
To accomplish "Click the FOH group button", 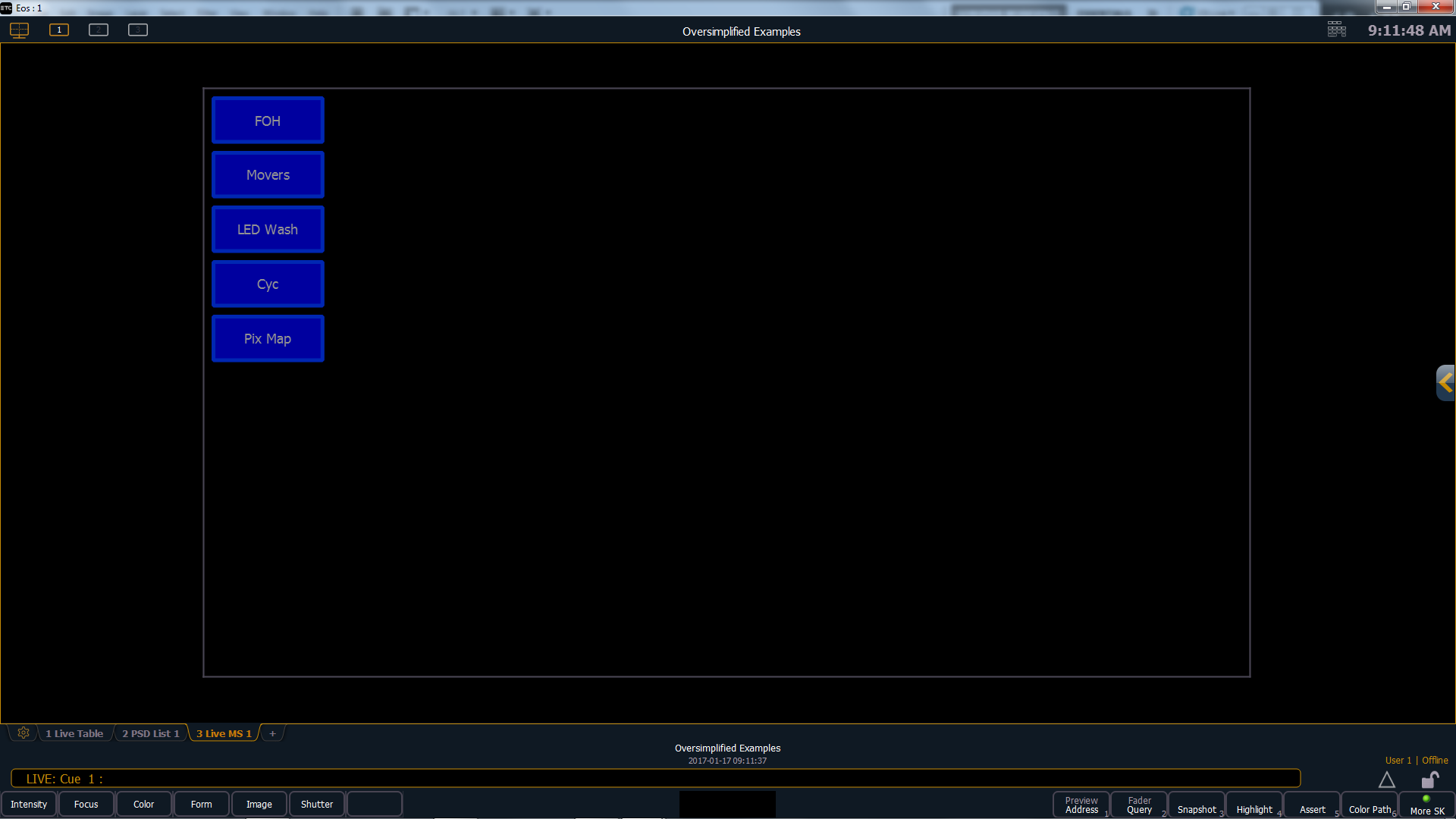I will (x=267, y=120).
